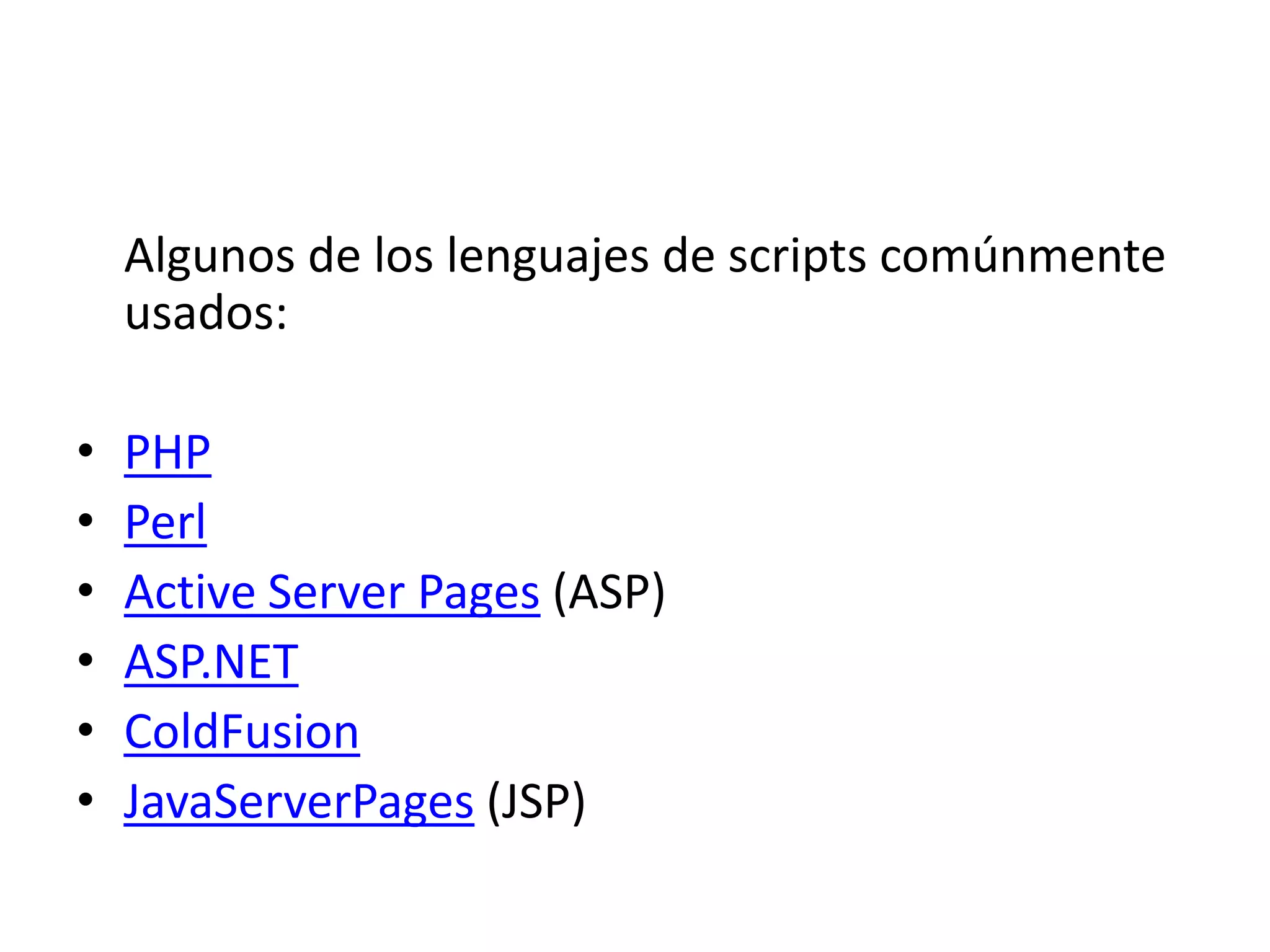Follow the Perl link

click(x=165, y=522)
